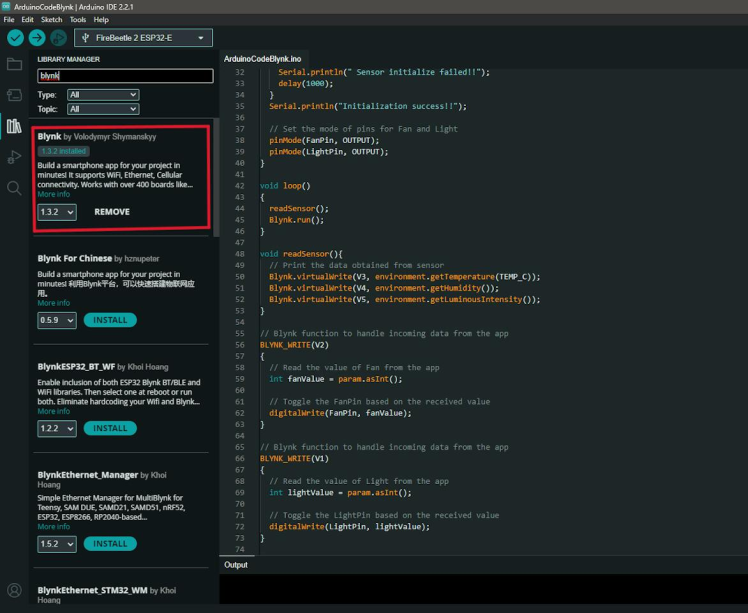Image resolution: width=748 pixels, height=613 pixels.
Task: Open More info link for BlynkESP32_BT_WF
Action: coord(54,412)
